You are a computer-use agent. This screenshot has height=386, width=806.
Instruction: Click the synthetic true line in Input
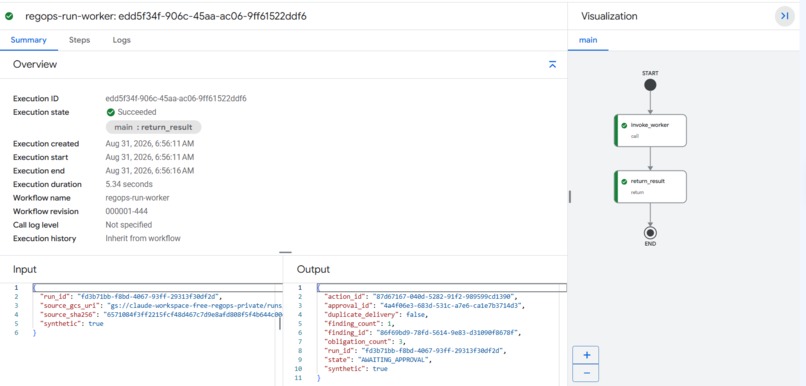(x=71, y=324)
